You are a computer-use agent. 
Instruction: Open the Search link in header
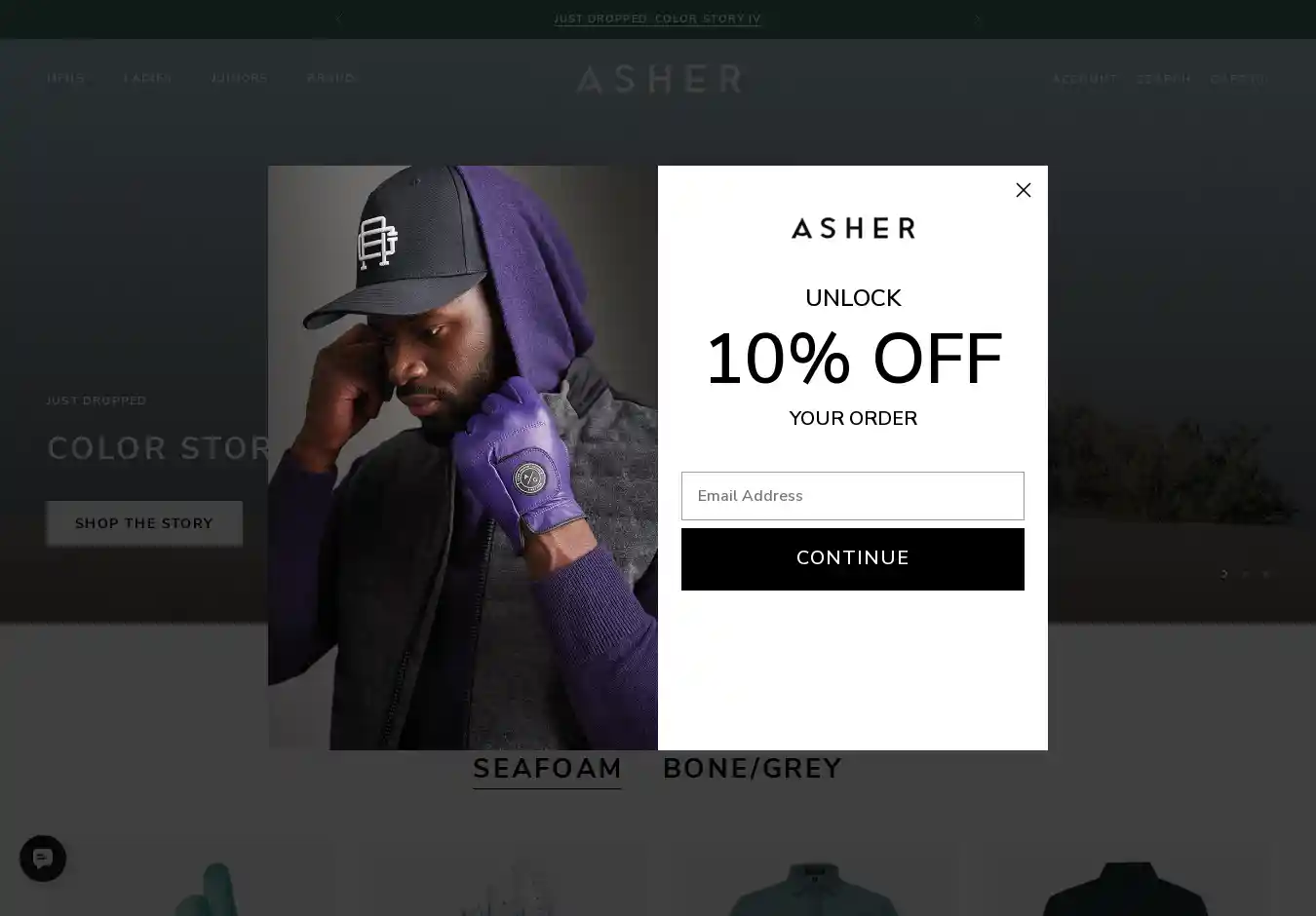[x=1163, y=79]
